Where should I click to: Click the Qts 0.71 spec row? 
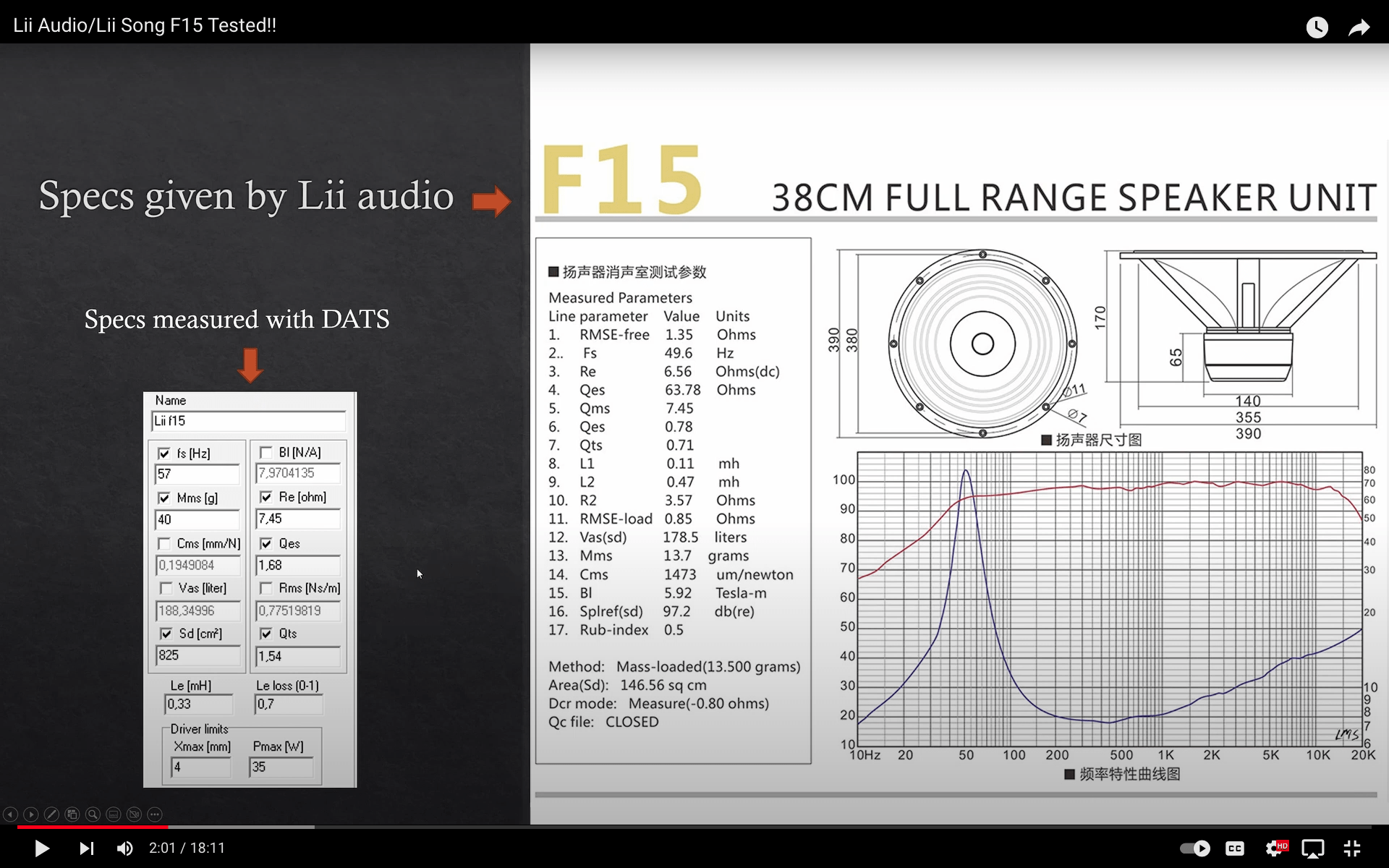pyautogui.click(x=621, y=445)
